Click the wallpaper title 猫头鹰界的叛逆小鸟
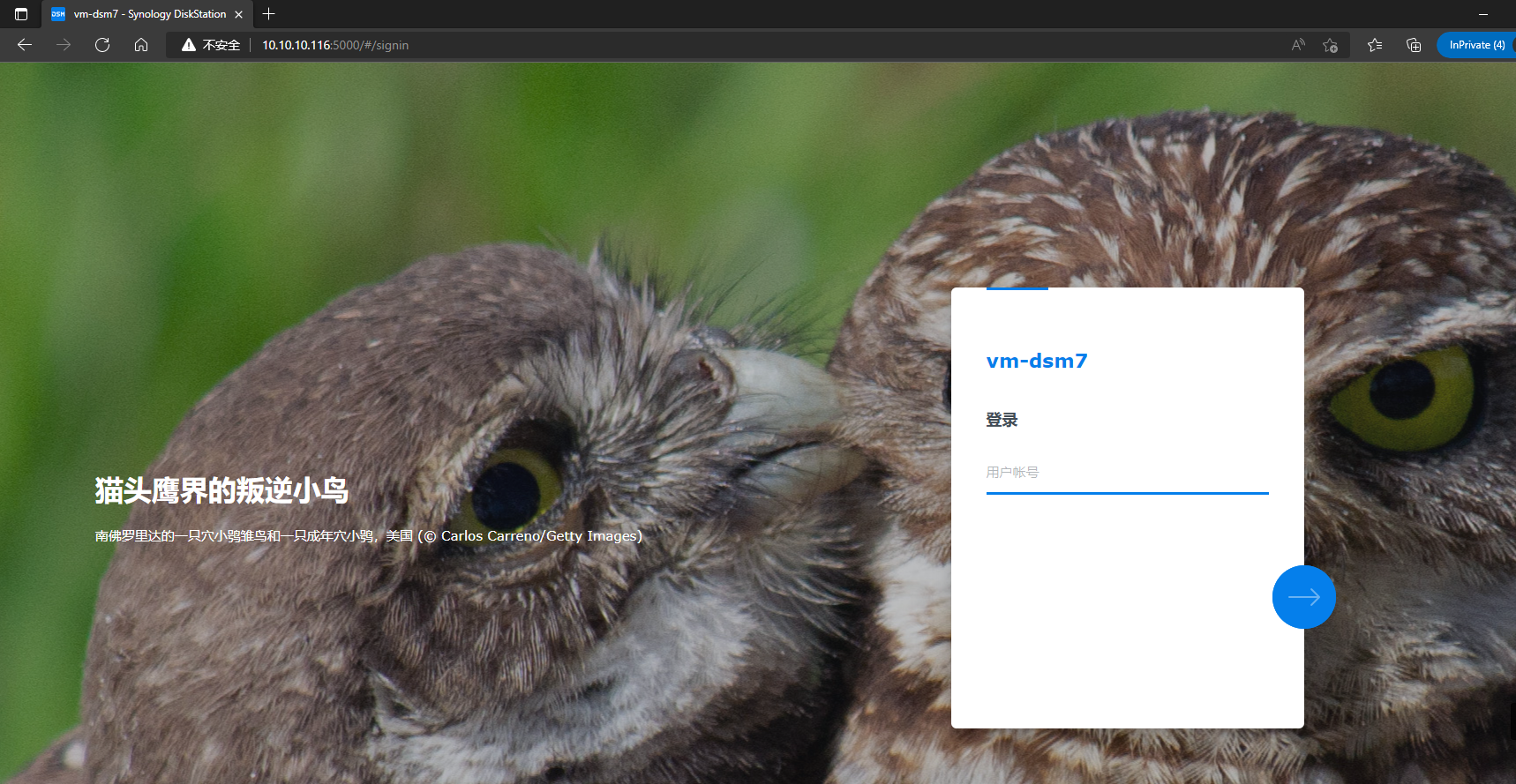This screenshot has width=1516, height=784. (x=221, y=490)
